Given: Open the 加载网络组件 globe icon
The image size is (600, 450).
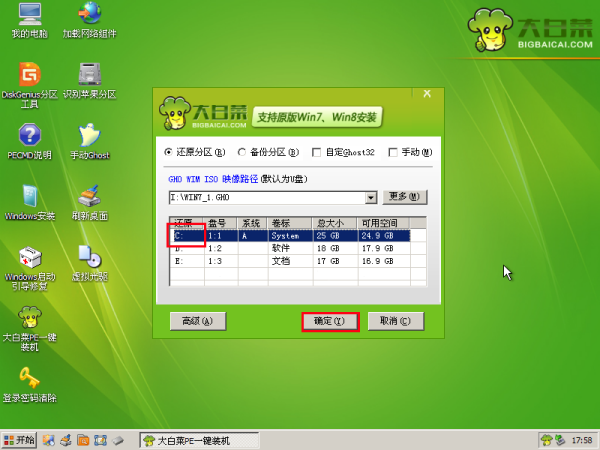Looking at the screenshot, I should click(x=90, y=14).
